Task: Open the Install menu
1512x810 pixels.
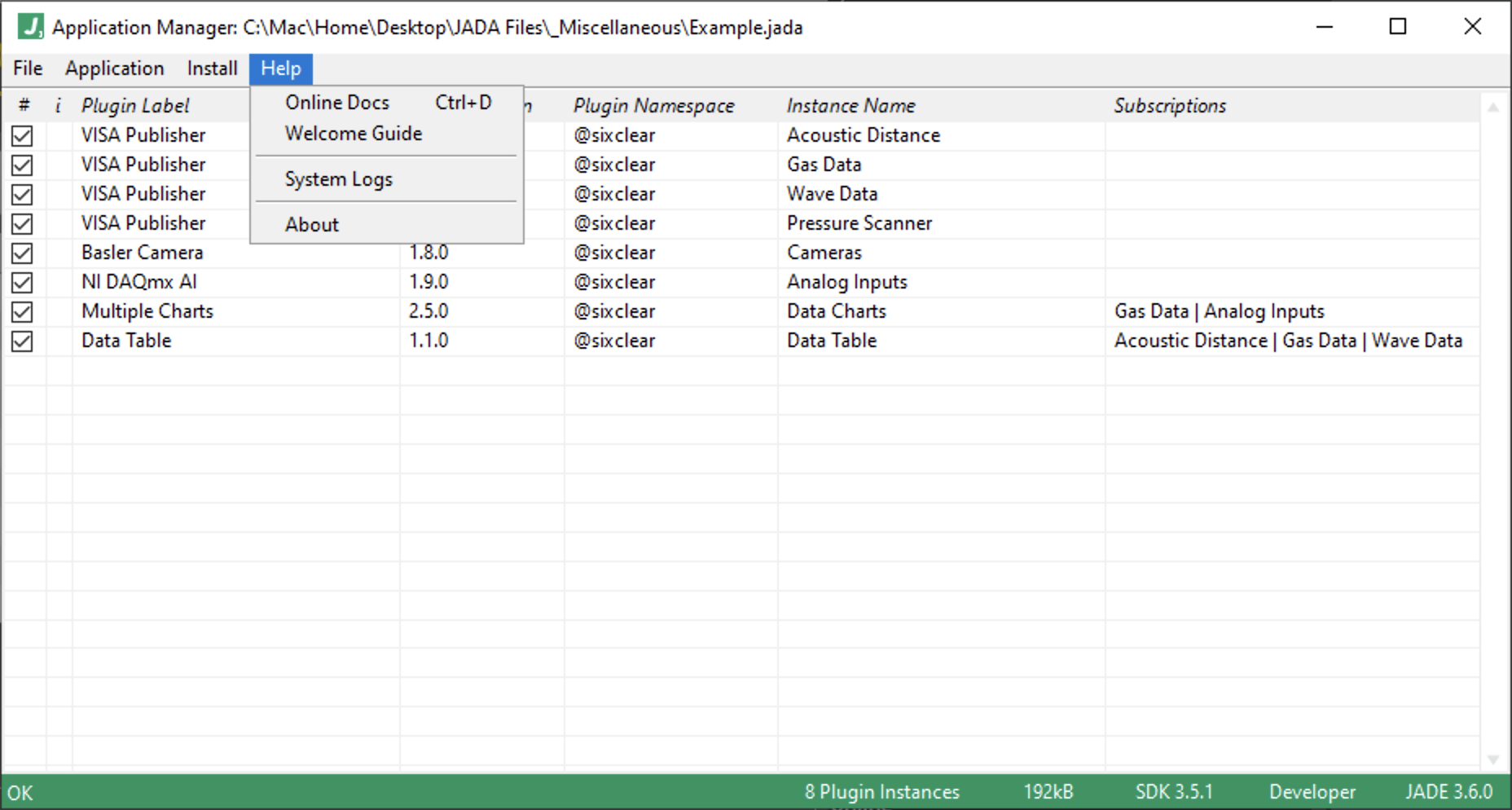Action: coord(212,68)
